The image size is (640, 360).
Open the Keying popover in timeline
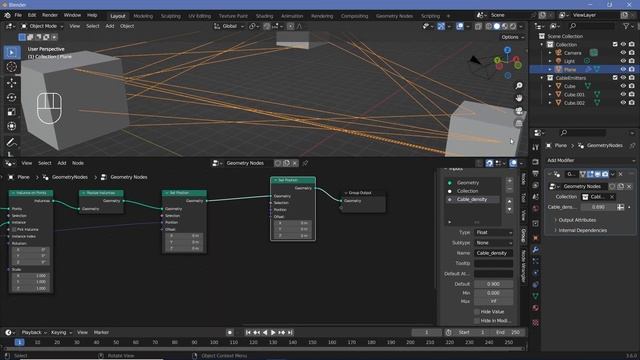click(61, 333)
